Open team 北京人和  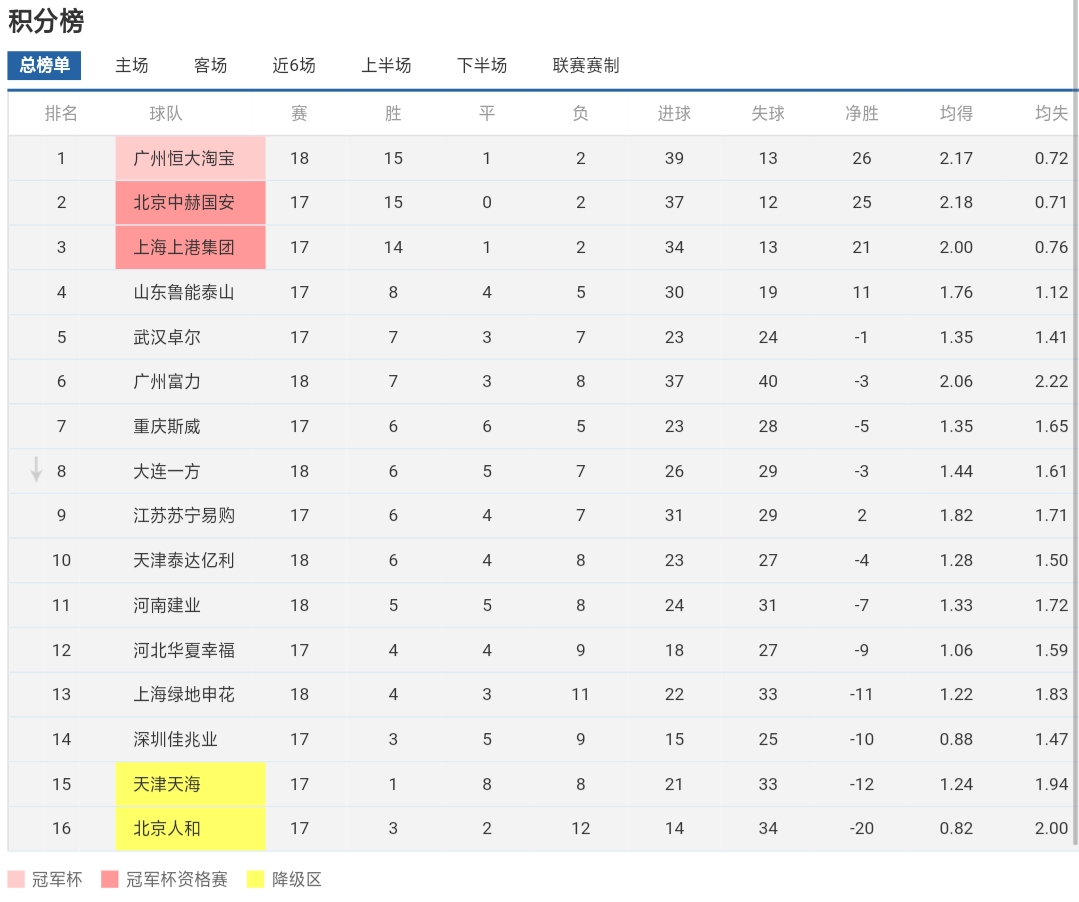[167, 828]
